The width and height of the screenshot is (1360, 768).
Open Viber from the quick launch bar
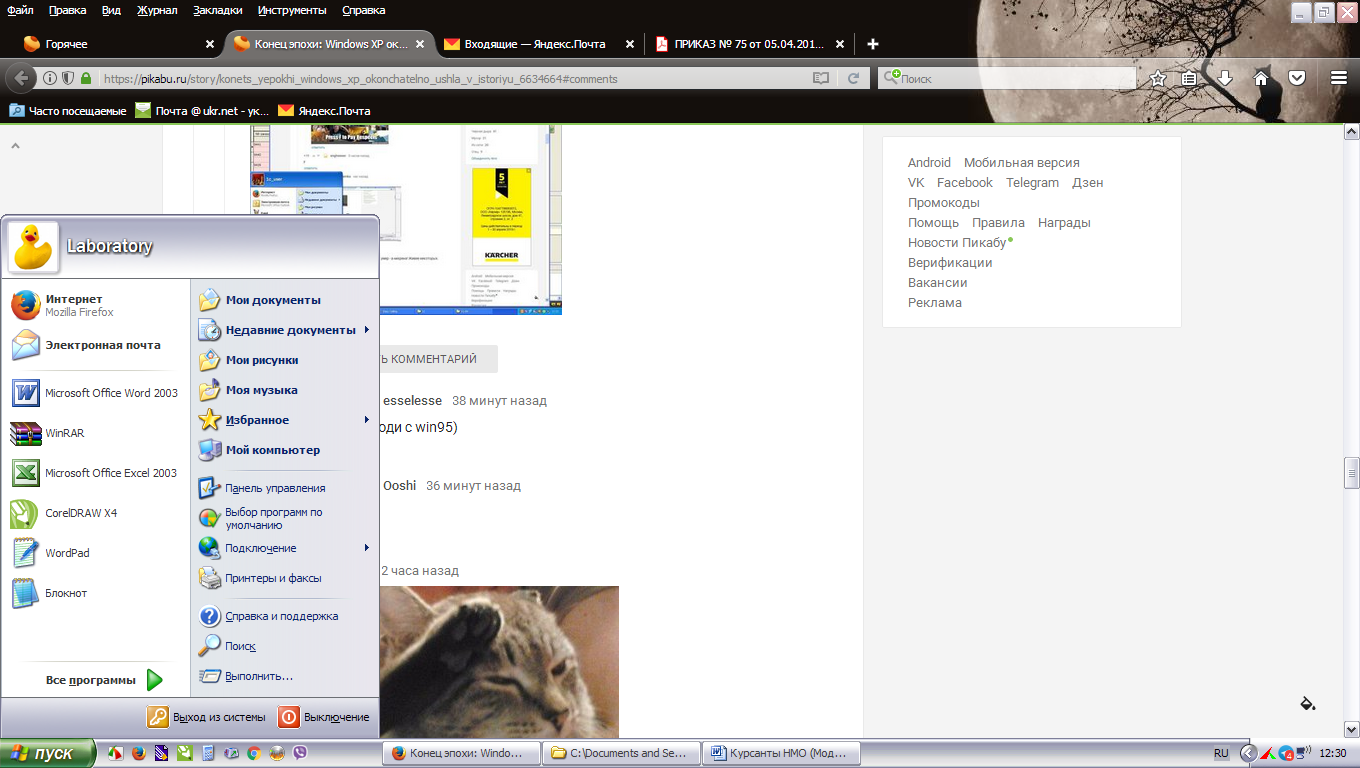pyautogui.click(x=299, y=753)
